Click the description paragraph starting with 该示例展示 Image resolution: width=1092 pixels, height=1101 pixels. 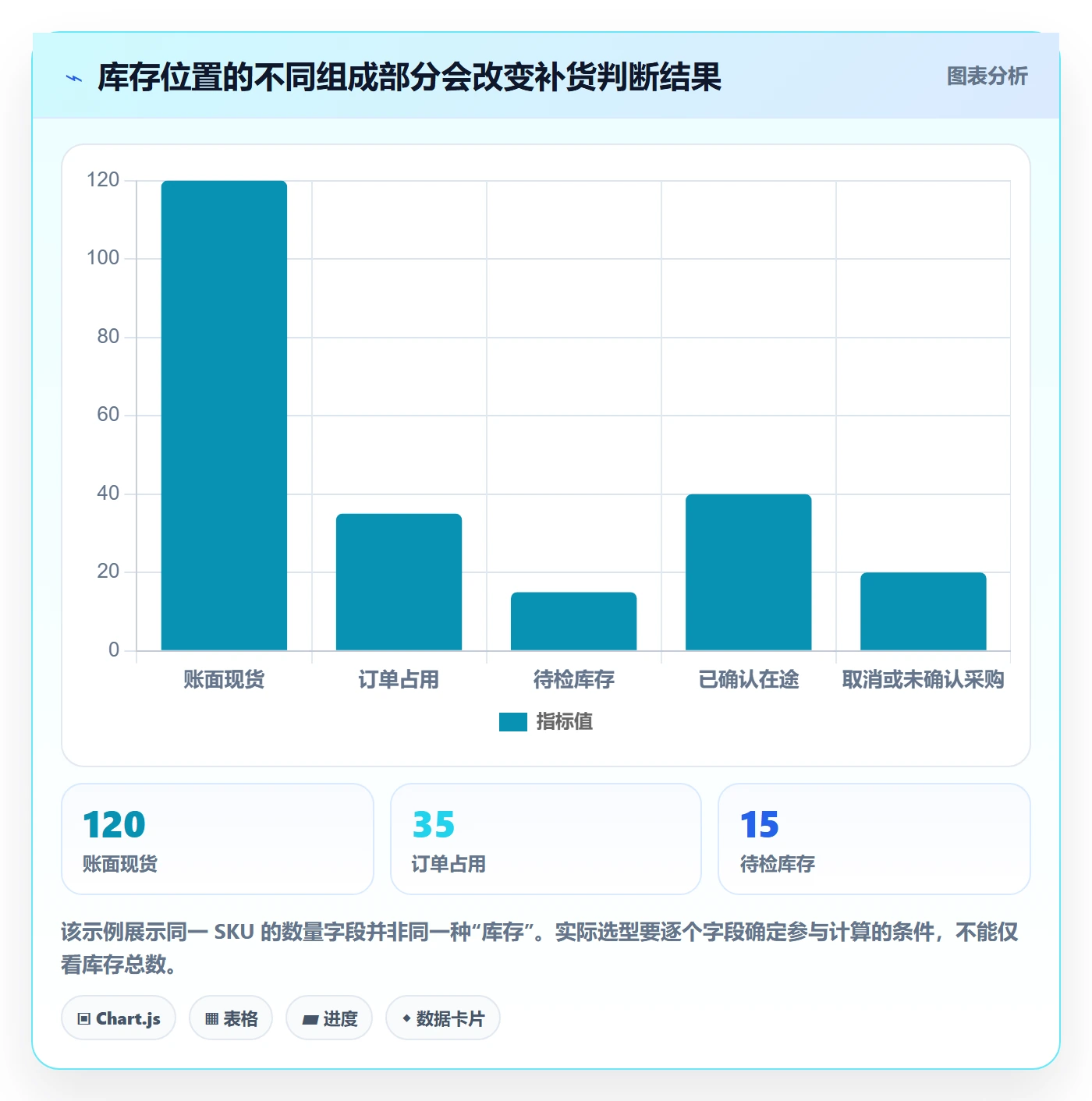pos(540,948)
